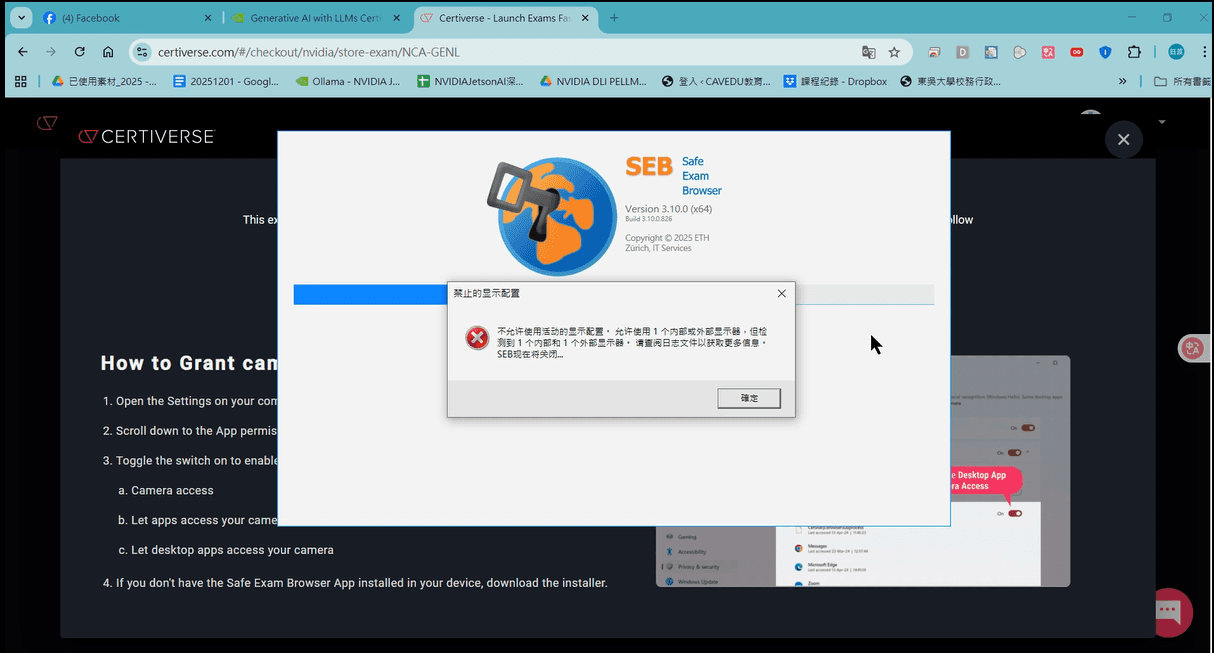Open the apps grid in bookmarks bar
The image size is (1214, 653).
tap(21, 81)
